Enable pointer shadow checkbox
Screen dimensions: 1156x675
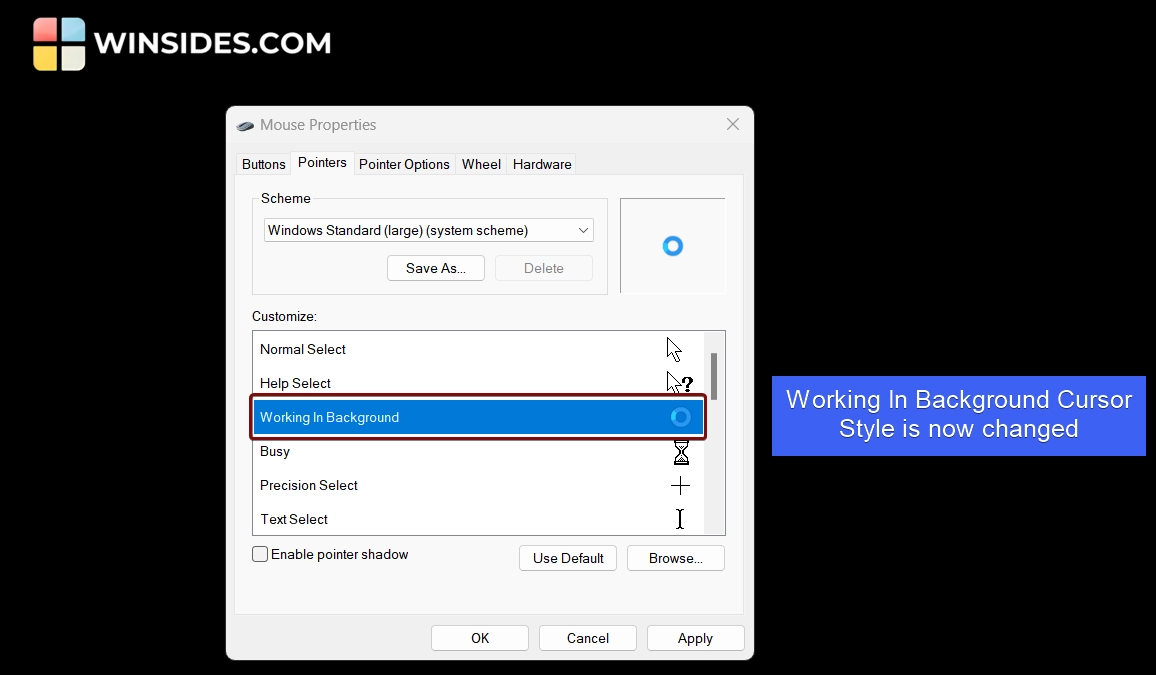[260, 554]
